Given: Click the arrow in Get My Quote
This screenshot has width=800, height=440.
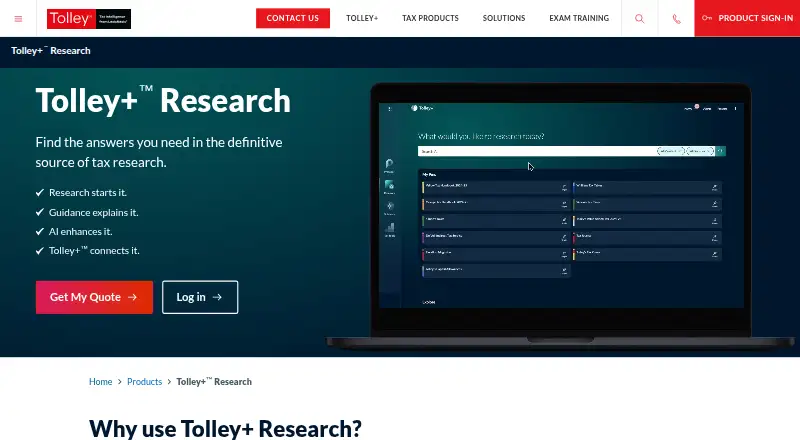Looking at the screenshot, I should [133, 297].
